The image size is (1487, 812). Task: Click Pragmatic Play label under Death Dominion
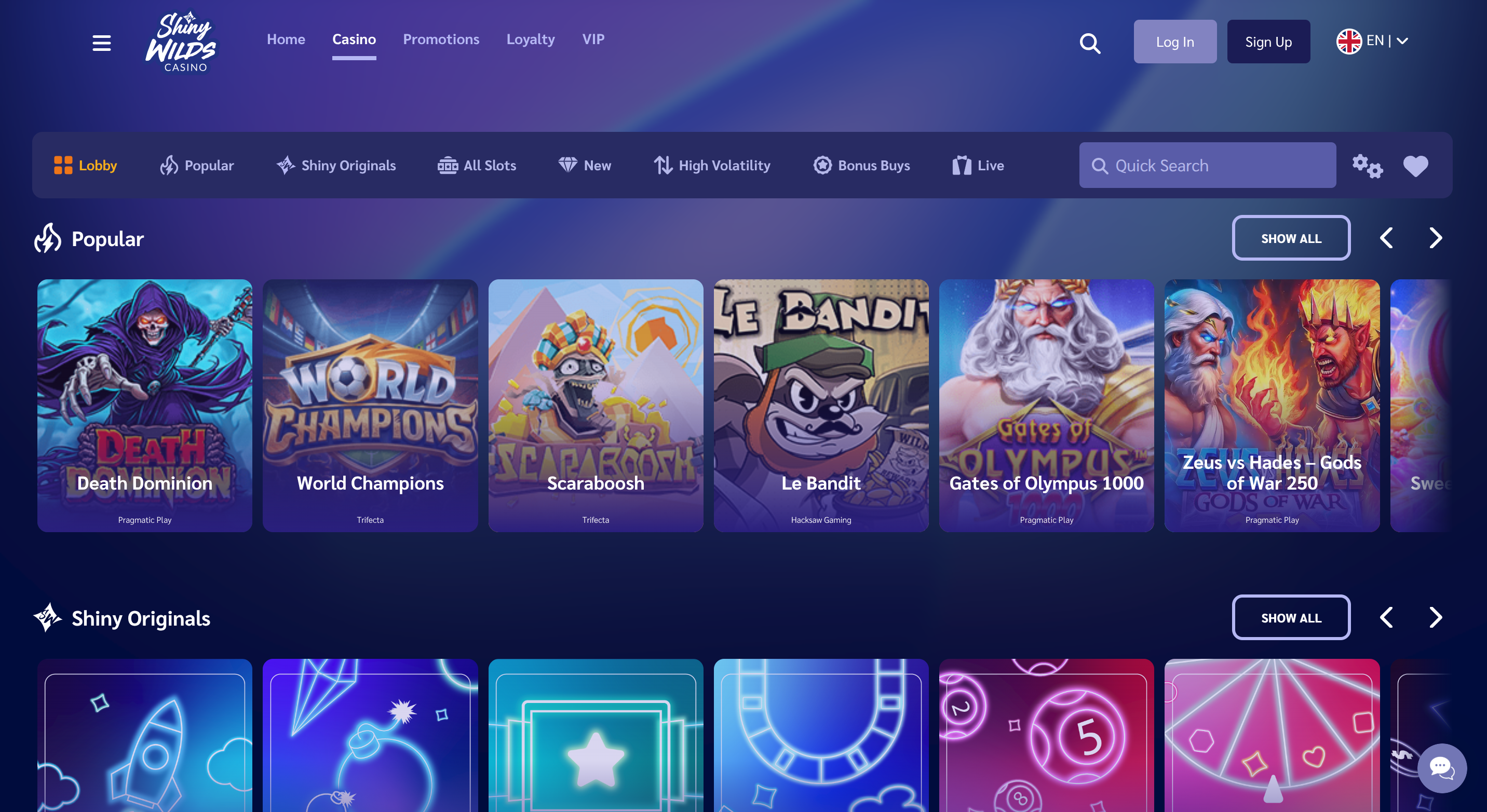click(144, 520)
